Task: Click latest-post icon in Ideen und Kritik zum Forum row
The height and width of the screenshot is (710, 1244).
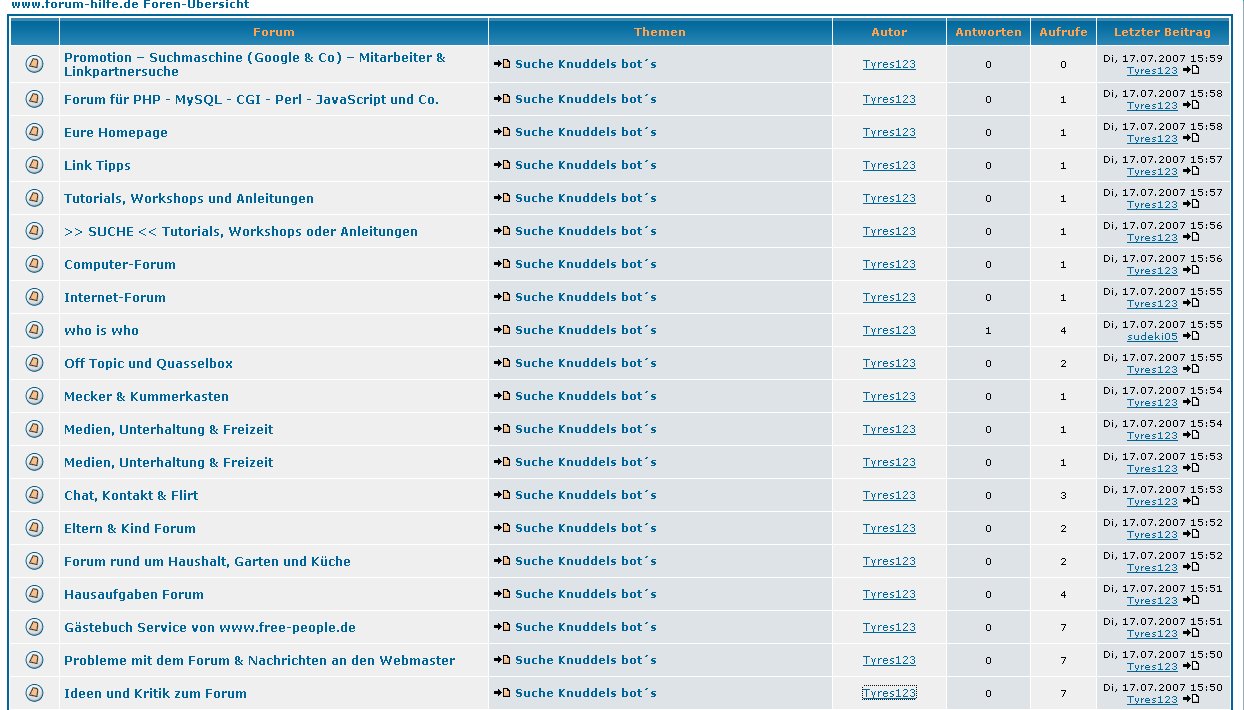Action: click(1190, 700)
